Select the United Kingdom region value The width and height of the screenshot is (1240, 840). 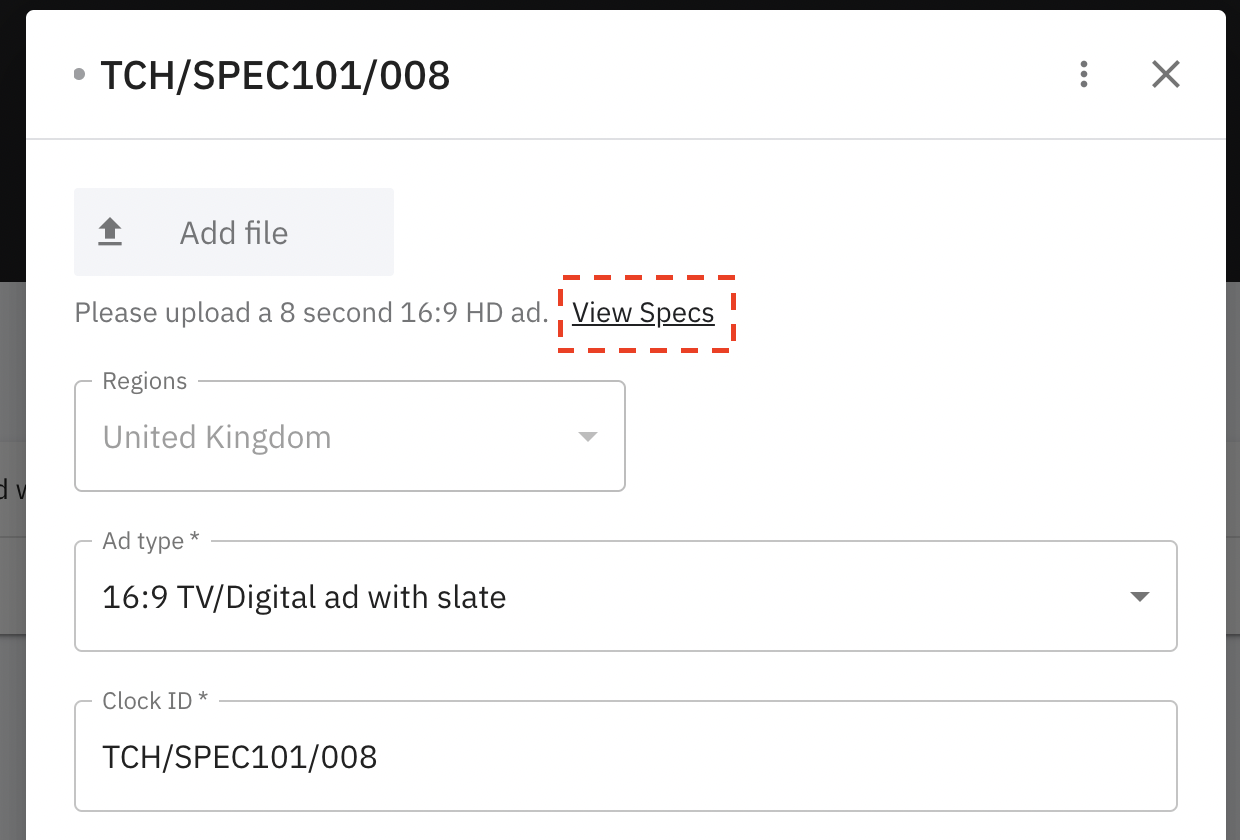217,437
